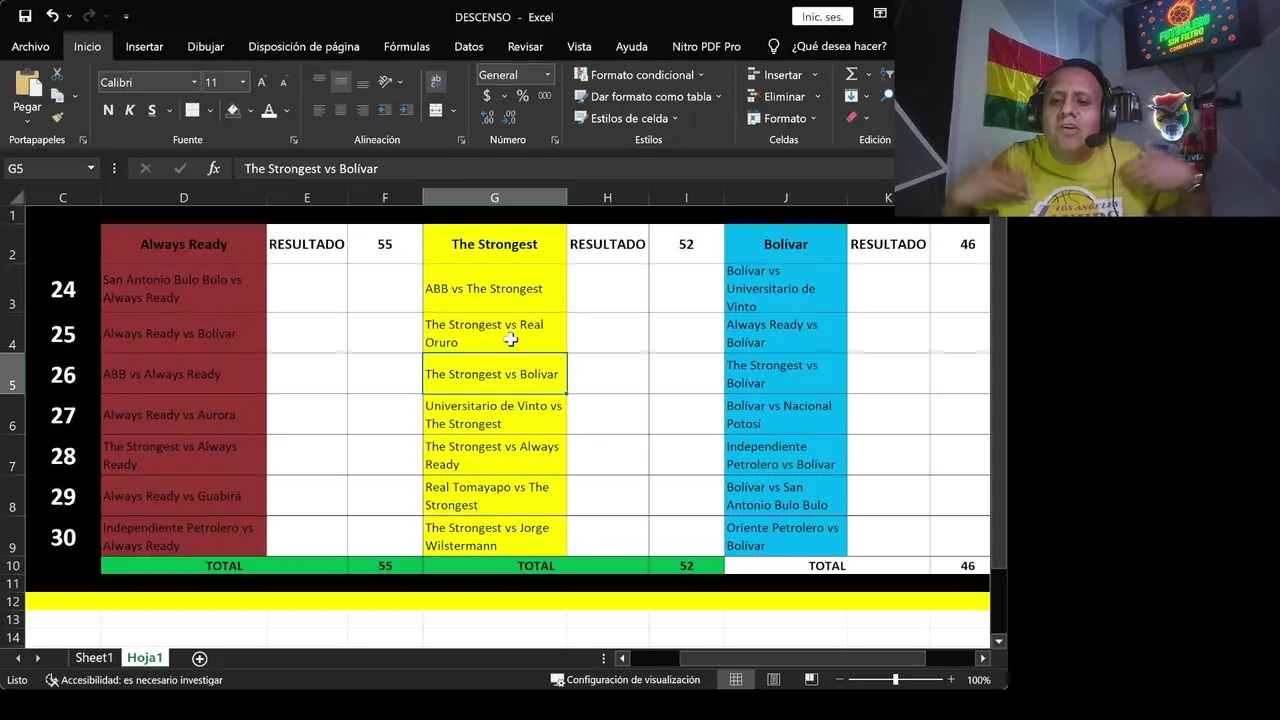Toggle italic formatting (K)
1280x720 pixels.
click(x=130, y=110)
